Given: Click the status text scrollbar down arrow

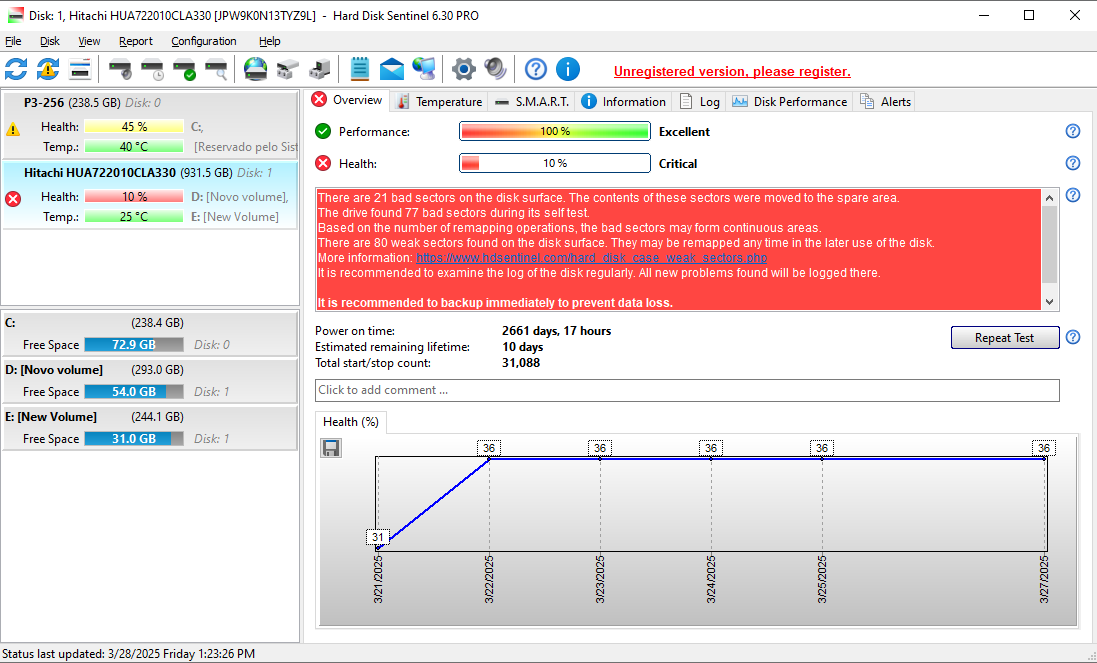Looking at the screenshot, I should point(1049,301).
